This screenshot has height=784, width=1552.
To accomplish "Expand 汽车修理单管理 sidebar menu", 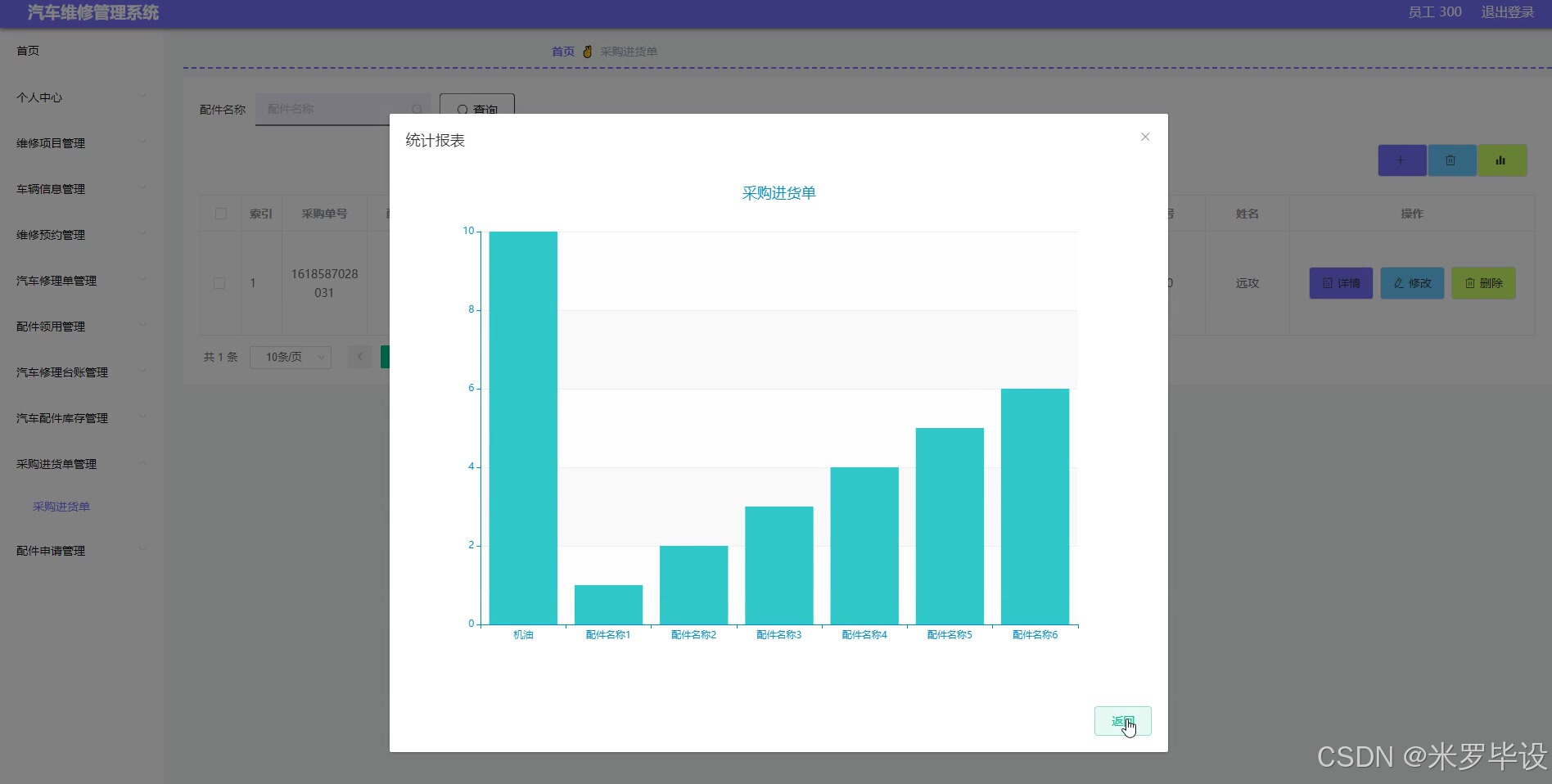I will point(82,281).
